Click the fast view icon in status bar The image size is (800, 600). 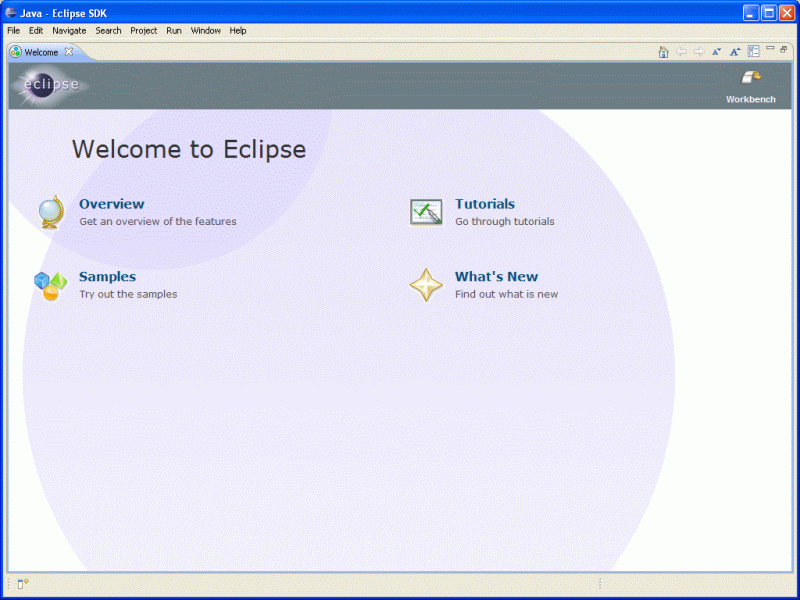point(23,584)
